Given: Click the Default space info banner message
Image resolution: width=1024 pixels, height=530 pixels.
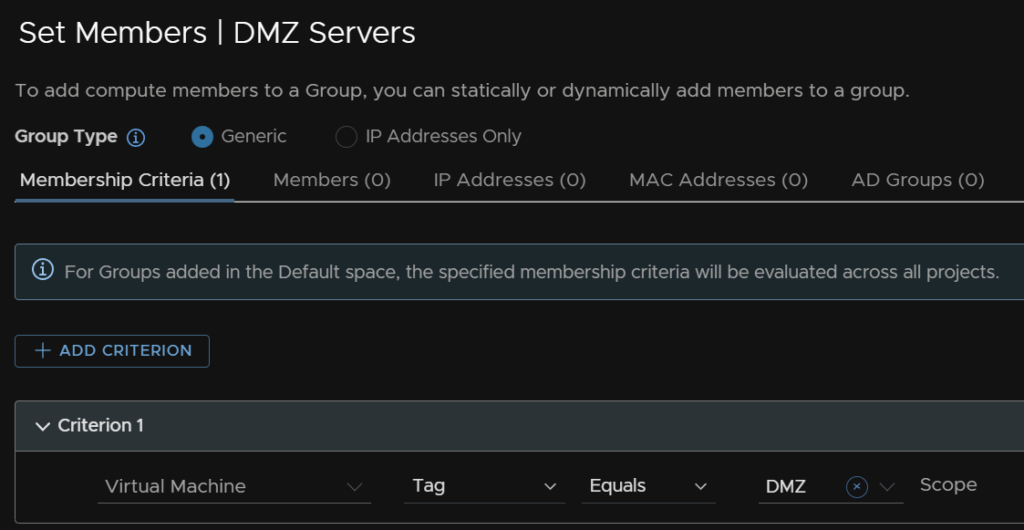Looking at the screenshot, I should 531,271.
